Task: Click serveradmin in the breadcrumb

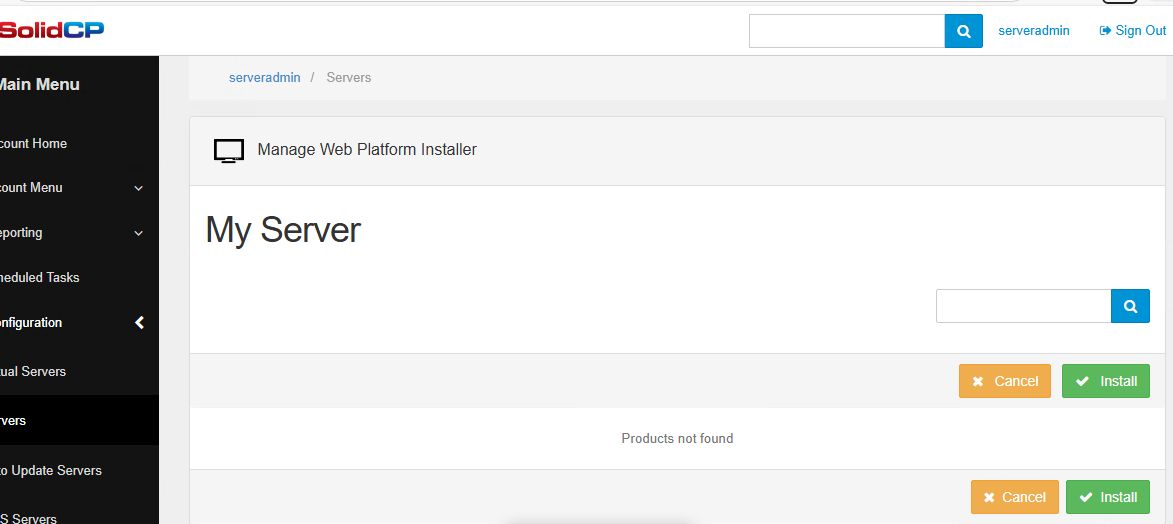Action: tap(264, 78)
